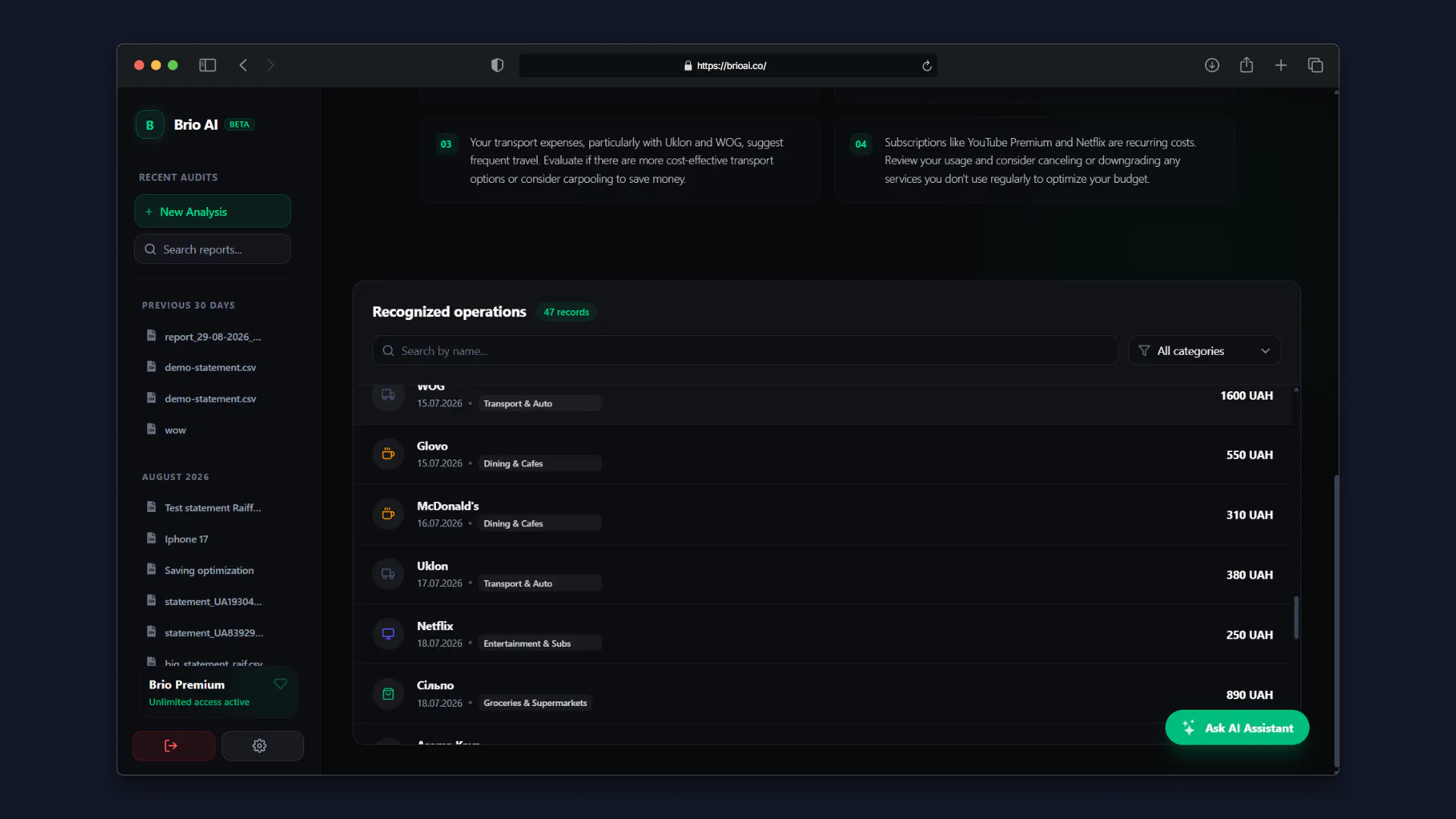Start a New Analysis
The image size is (1456, 819).
coord(212,212)
